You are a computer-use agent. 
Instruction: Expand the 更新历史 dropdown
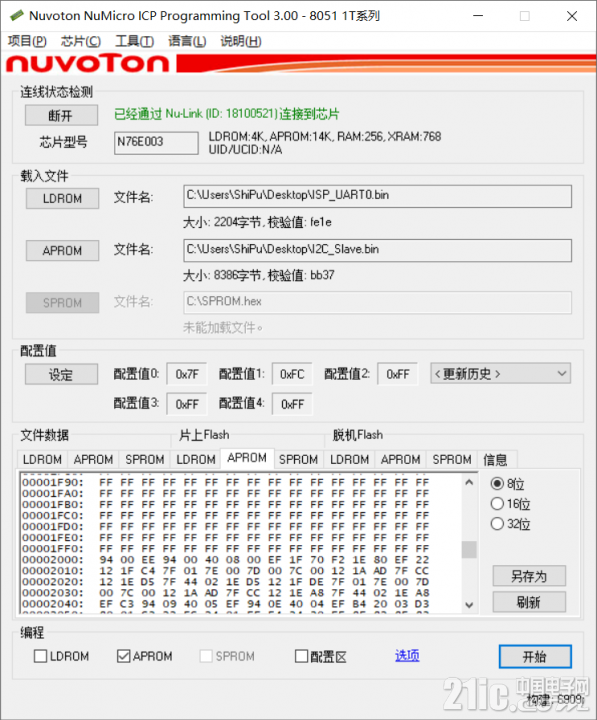click(501, 374)
